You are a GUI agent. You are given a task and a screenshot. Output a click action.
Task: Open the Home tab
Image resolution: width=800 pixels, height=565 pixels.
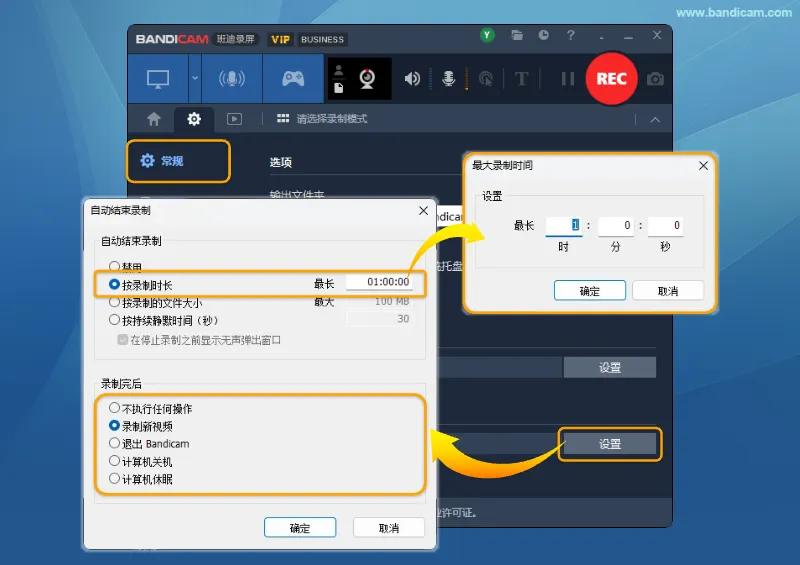(x=154, y=119)
